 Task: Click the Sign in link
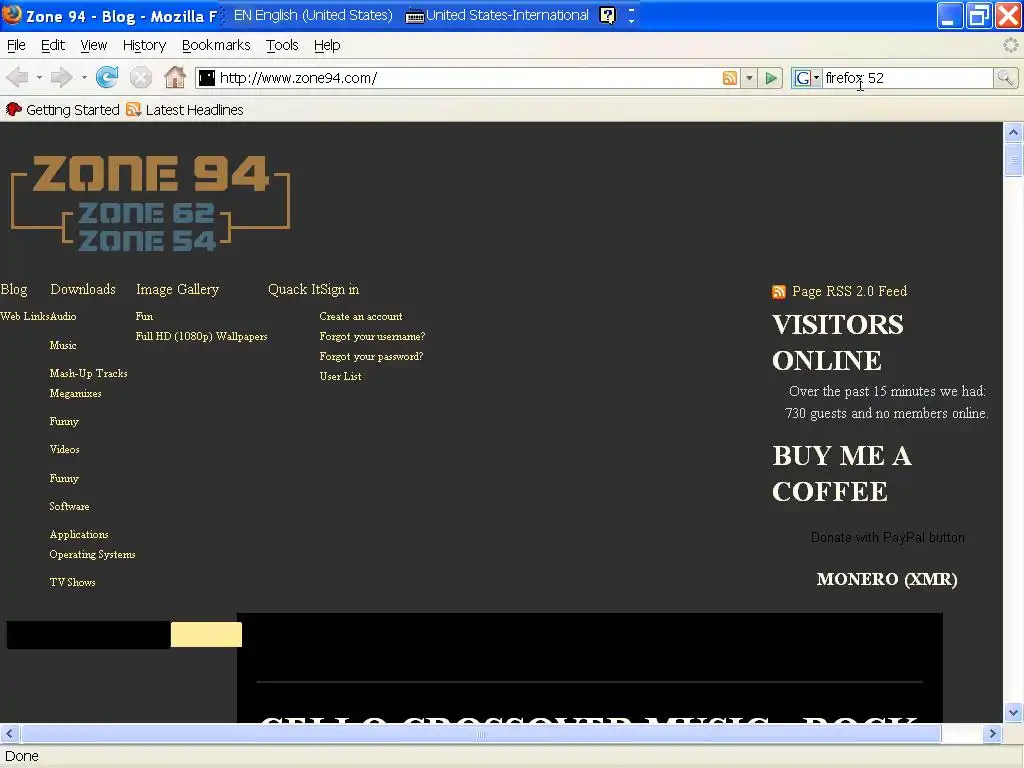coord(340,289)
